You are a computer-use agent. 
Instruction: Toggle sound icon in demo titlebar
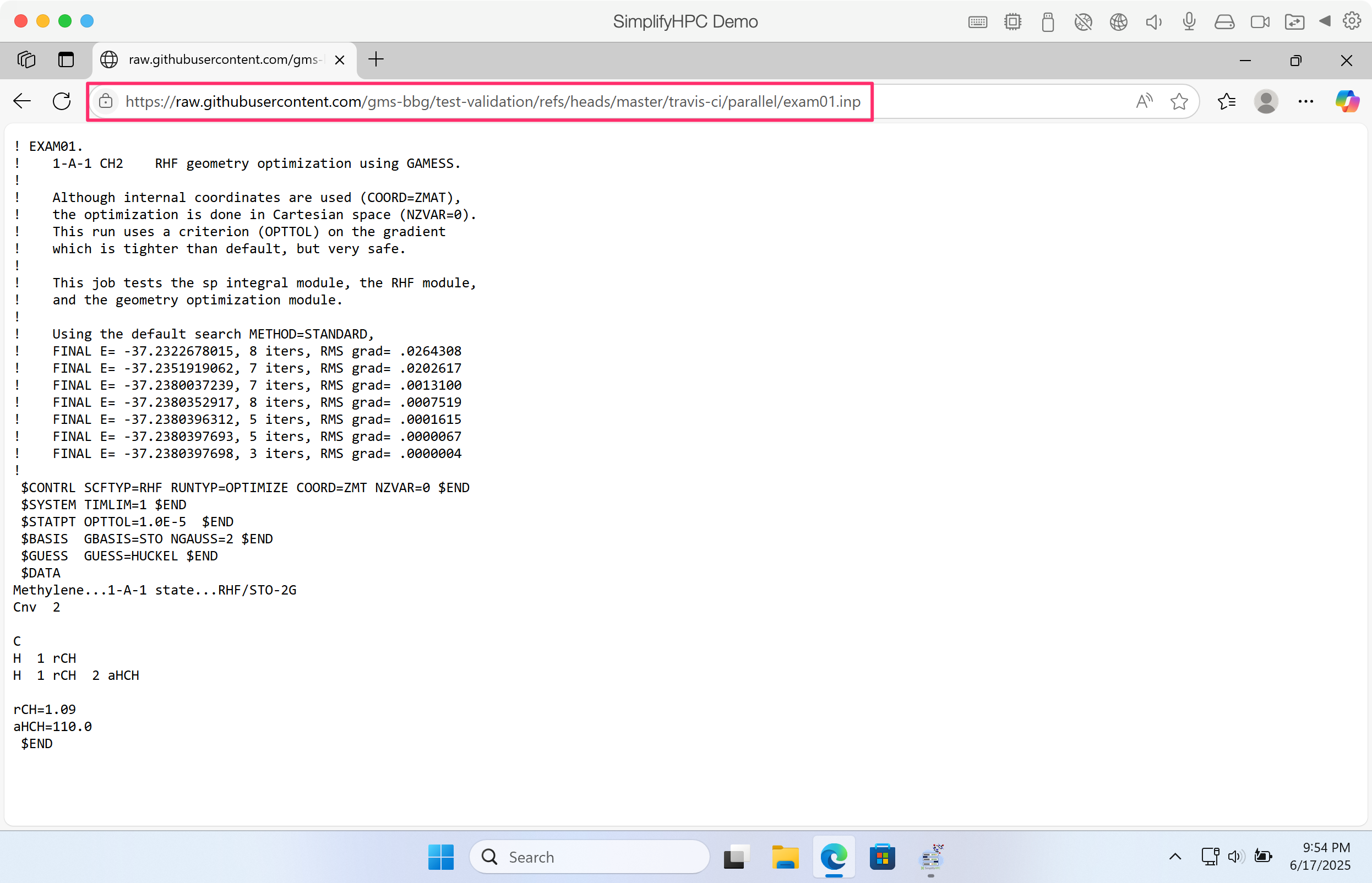[1153, 22]
